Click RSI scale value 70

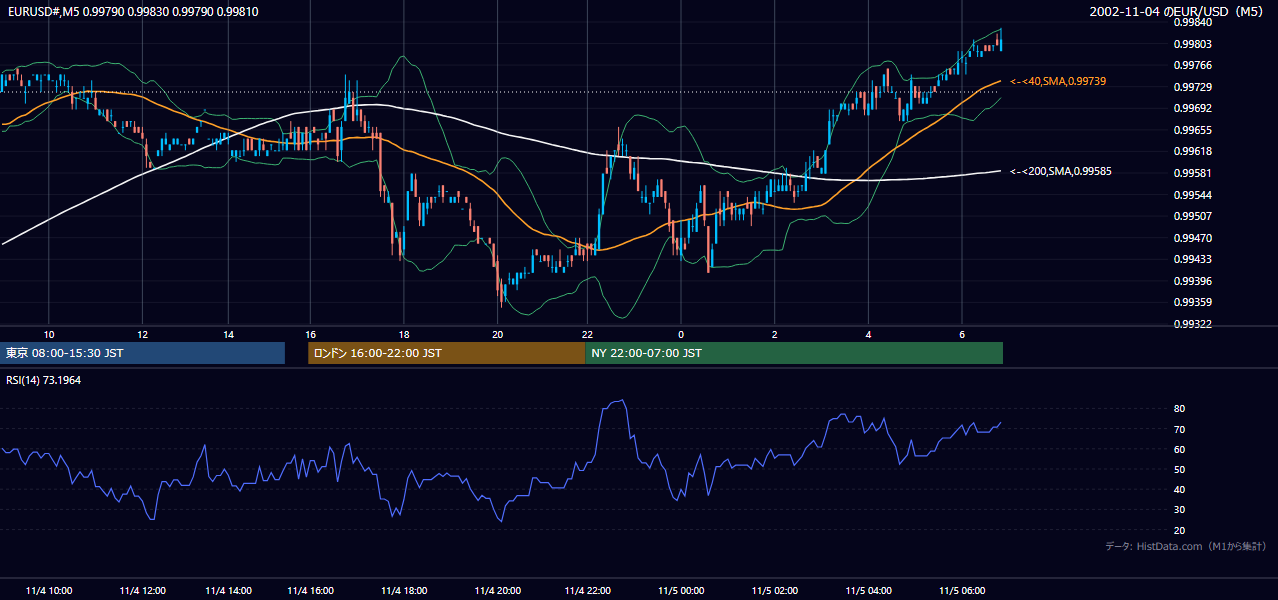(x=1180, y=429)
